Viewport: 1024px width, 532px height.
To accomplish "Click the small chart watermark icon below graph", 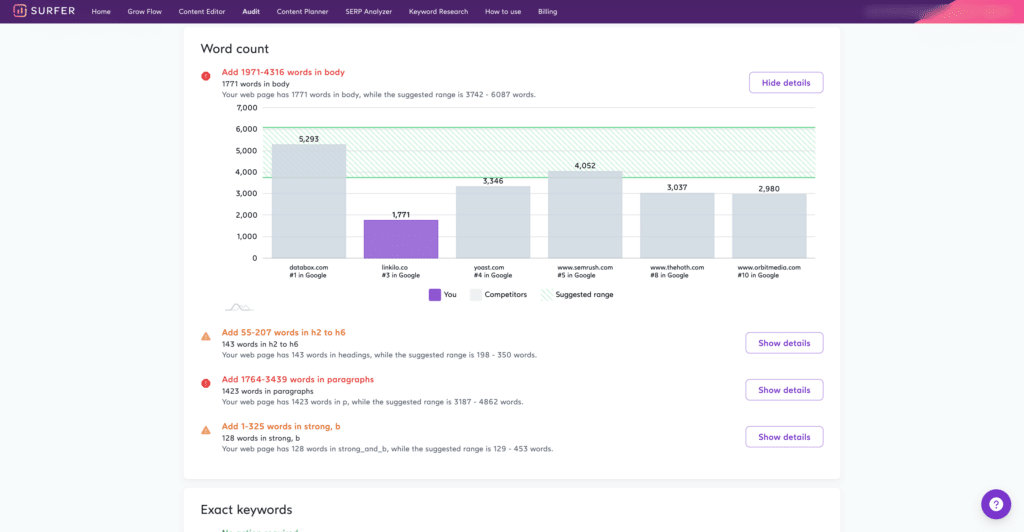I will click(239, 307).
